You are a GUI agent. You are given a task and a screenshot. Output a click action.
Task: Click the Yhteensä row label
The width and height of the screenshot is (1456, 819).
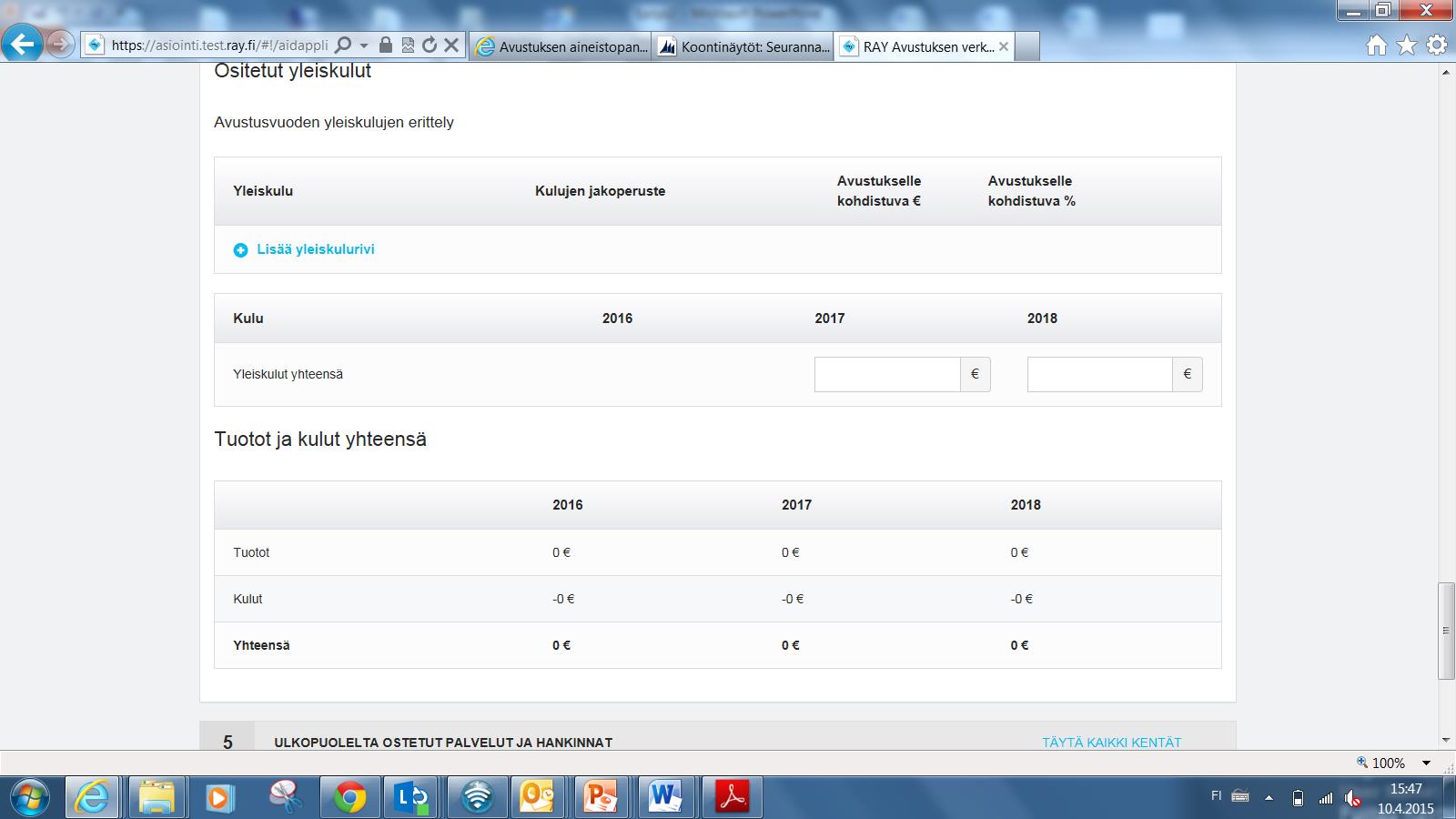[x=261, y=645]
